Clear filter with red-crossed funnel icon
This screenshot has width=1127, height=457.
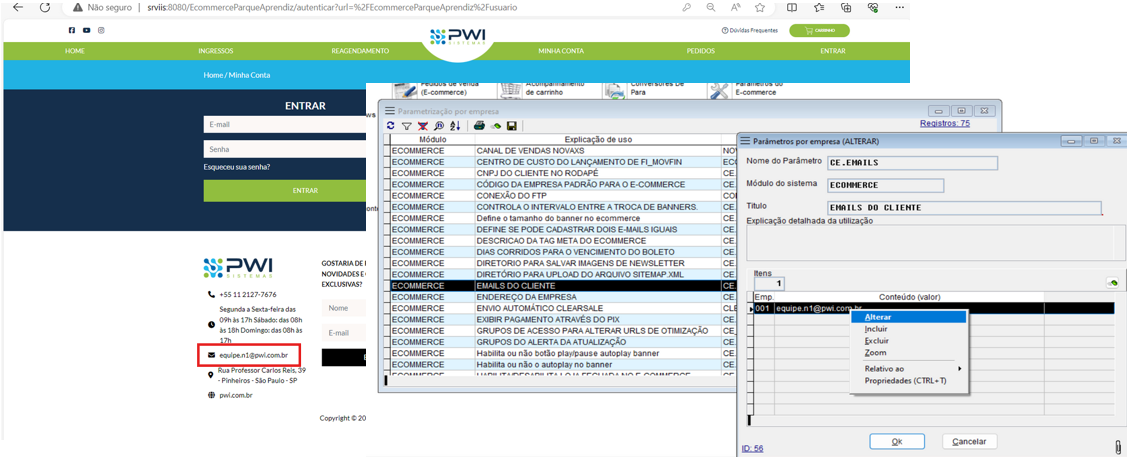point(423,126)
